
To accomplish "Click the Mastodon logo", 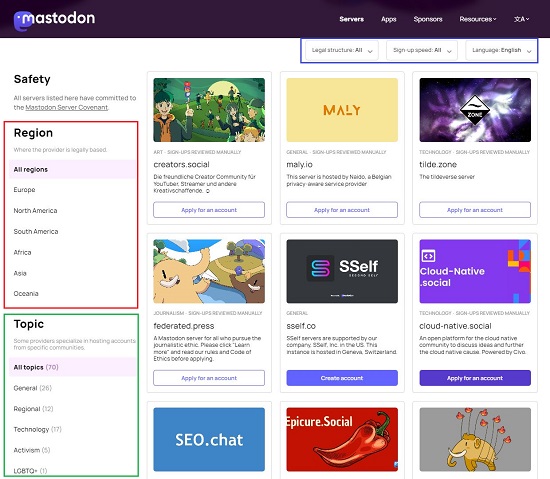I will click(x=54, y=20).
